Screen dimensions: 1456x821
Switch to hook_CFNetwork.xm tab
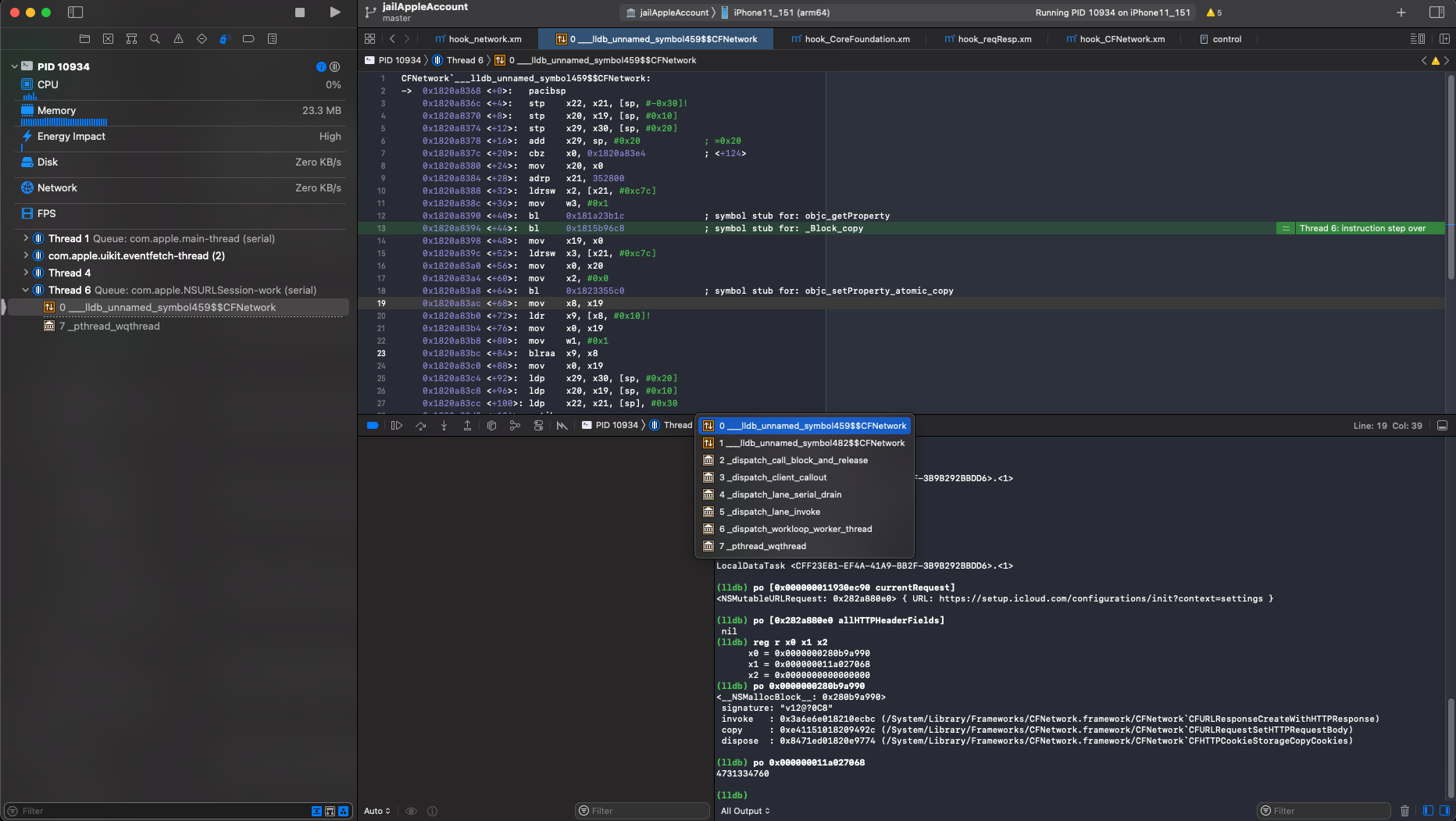point(1115,39)
